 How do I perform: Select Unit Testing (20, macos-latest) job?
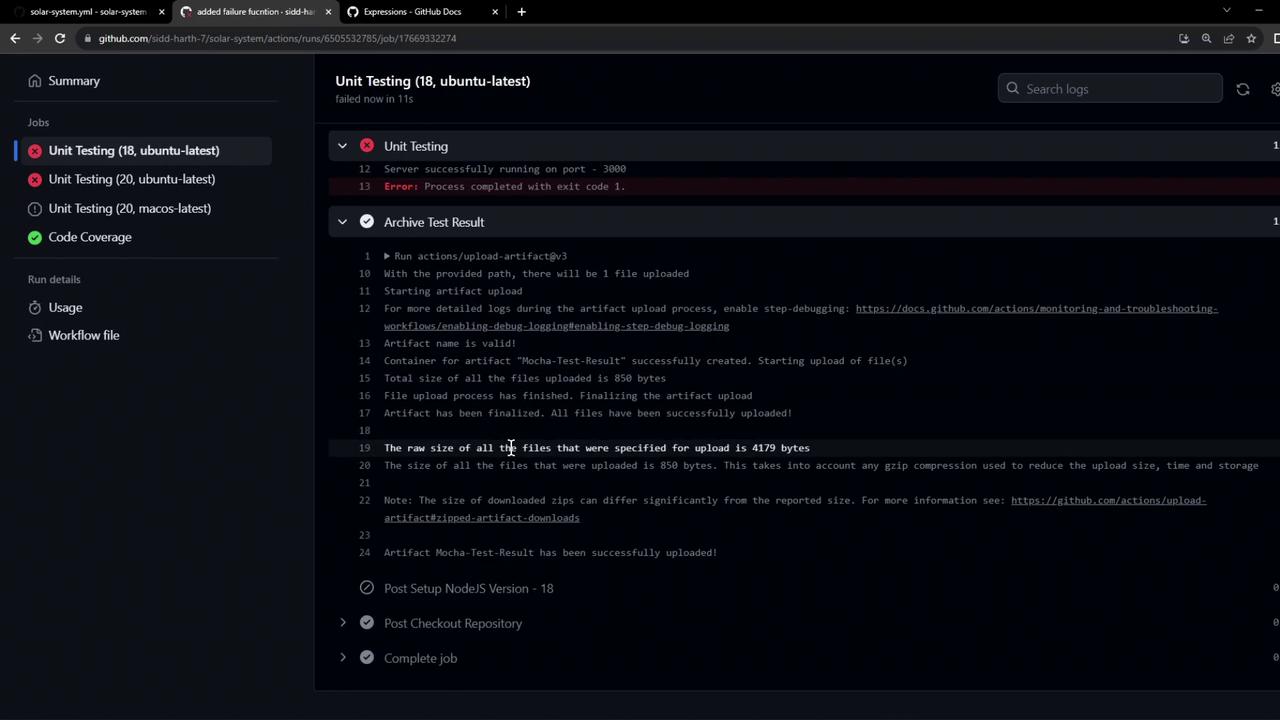[130, 208]
